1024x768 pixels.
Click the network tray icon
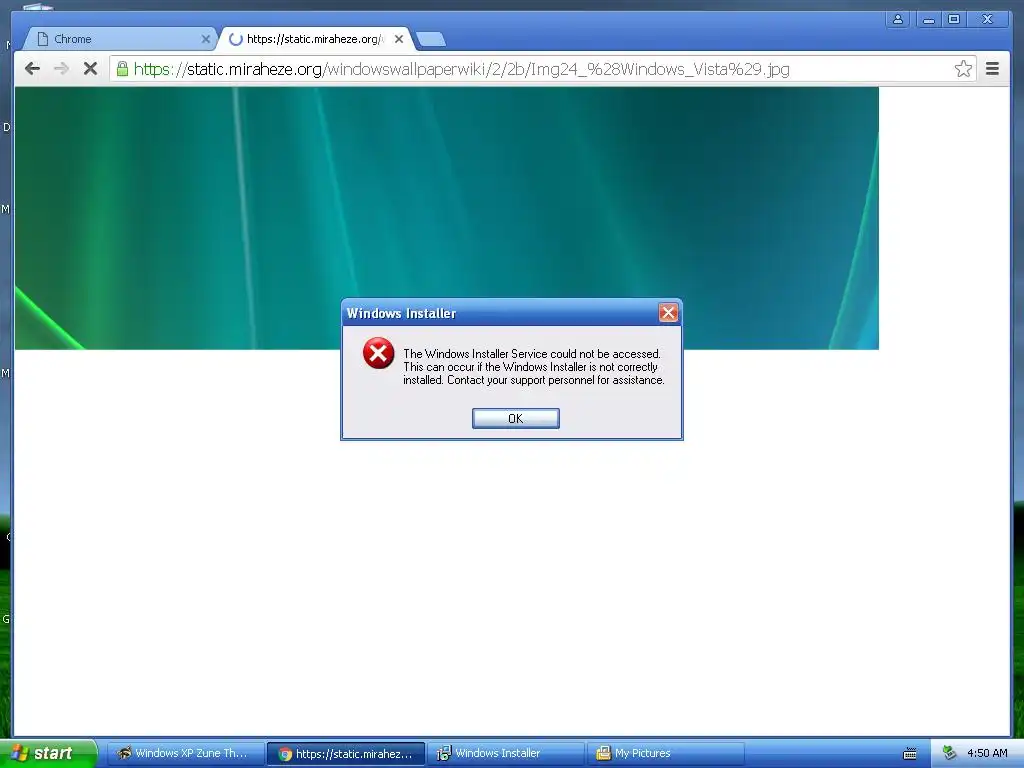(x=949, y=753)
